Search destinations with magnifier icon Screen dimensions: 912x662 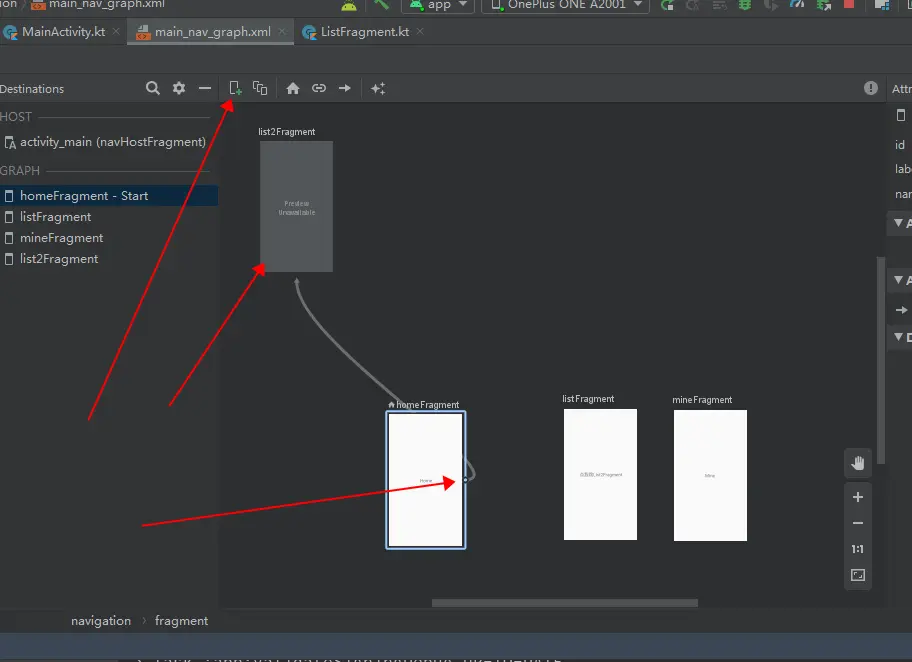tap(153, 88)
